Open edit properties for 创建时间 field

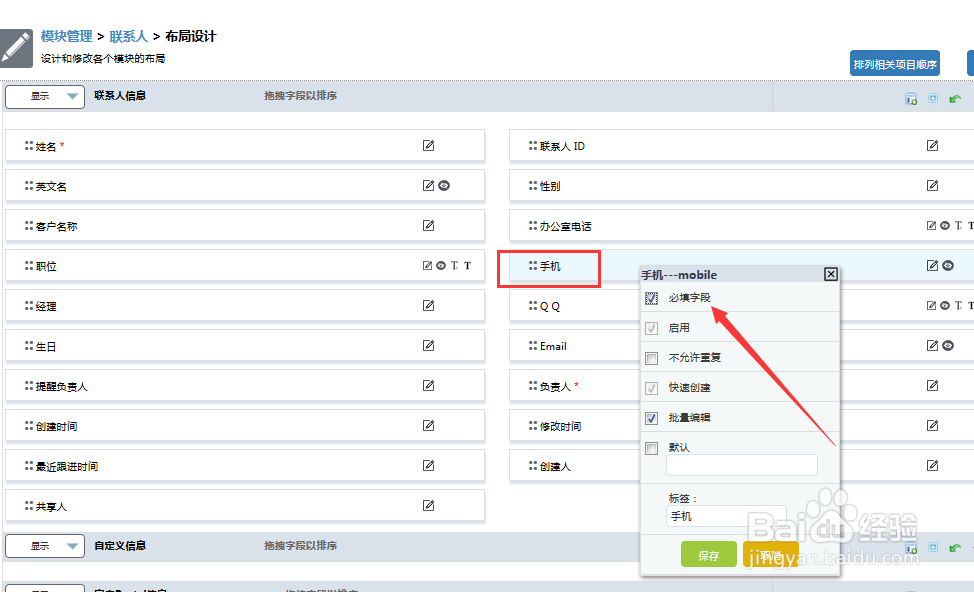click(429, 426)
